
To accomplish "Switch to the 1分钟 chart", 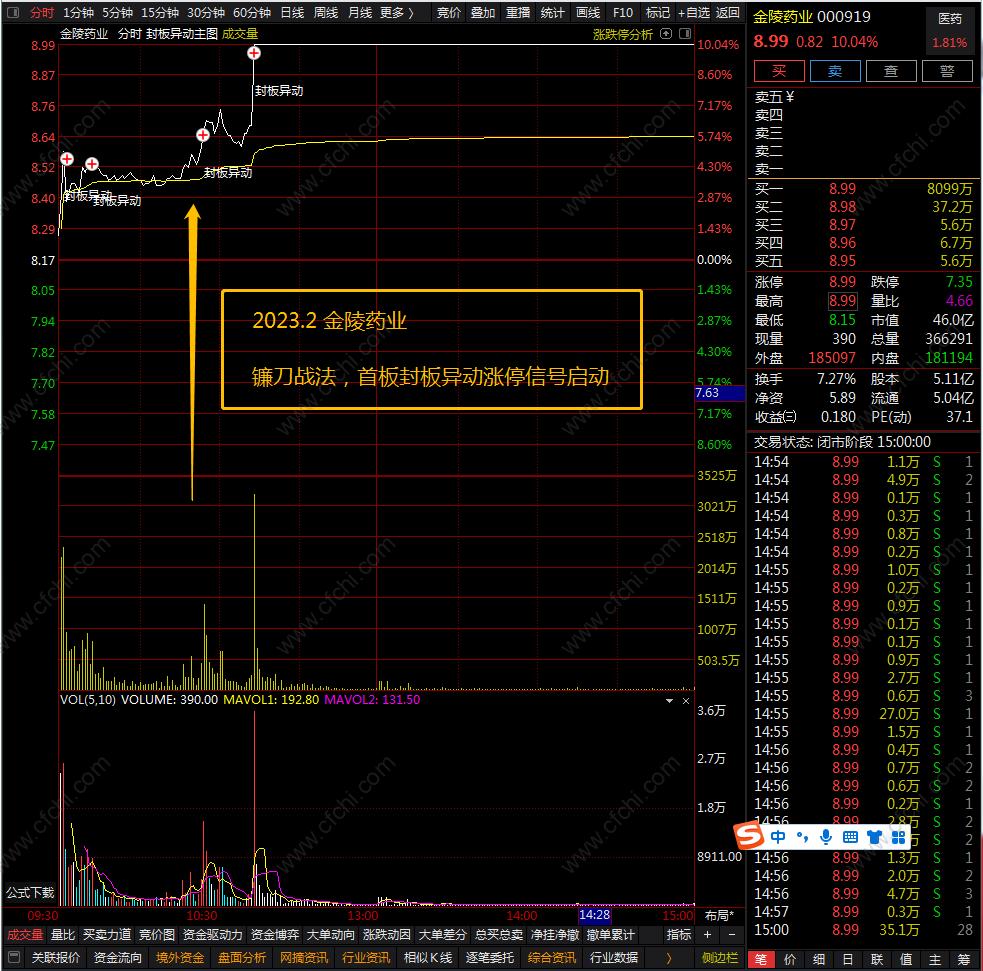I will (x=78, y=13).
